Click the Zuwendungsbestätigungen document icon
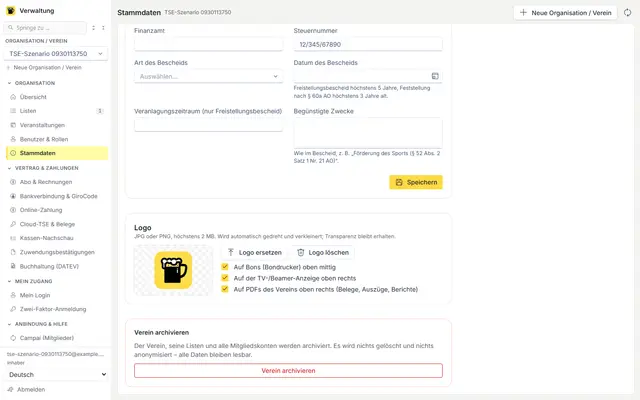This screenshot has height=400, width=640. [13, 252]
